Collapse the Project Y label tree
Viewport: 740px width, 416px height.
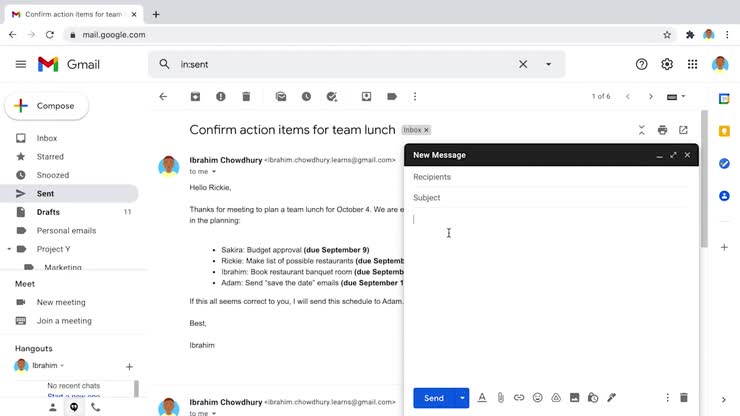coord(9,249)
